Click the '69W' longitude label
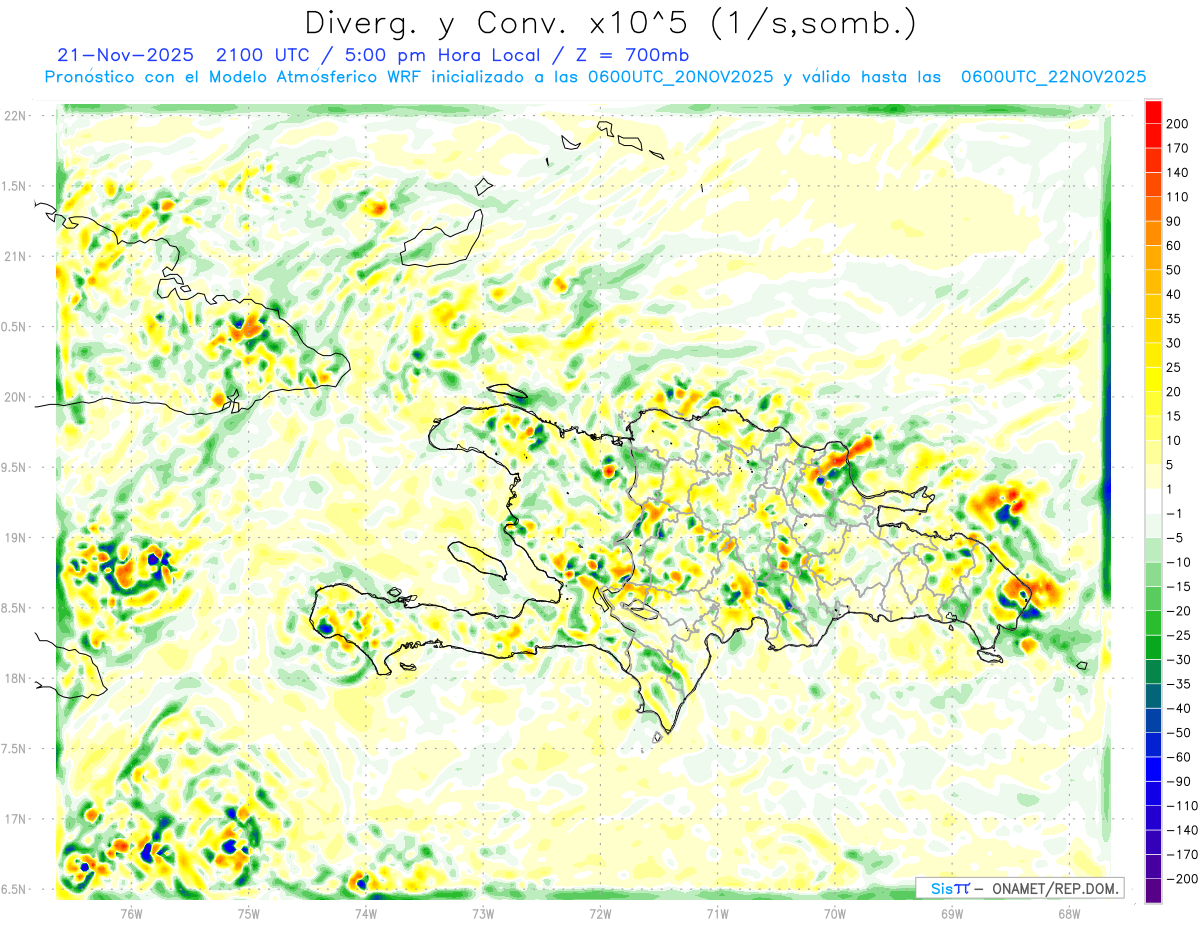1200x927 pixels. [x=952, y=913]
